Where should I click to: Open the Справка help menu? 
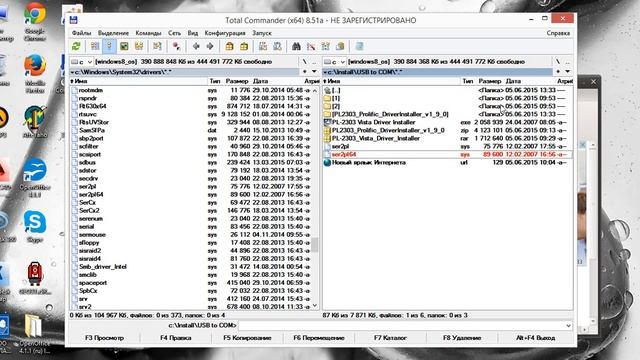click(x=558, y=33)
